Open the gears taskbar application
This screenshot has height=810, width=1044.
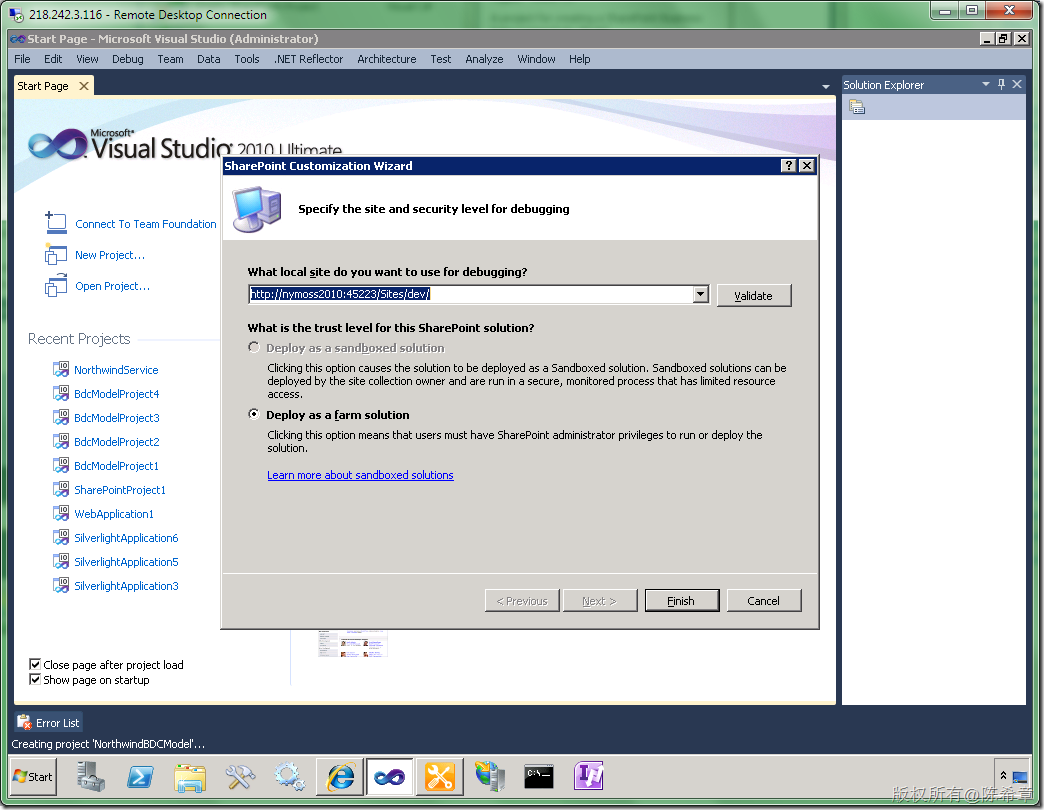point(290,777)
